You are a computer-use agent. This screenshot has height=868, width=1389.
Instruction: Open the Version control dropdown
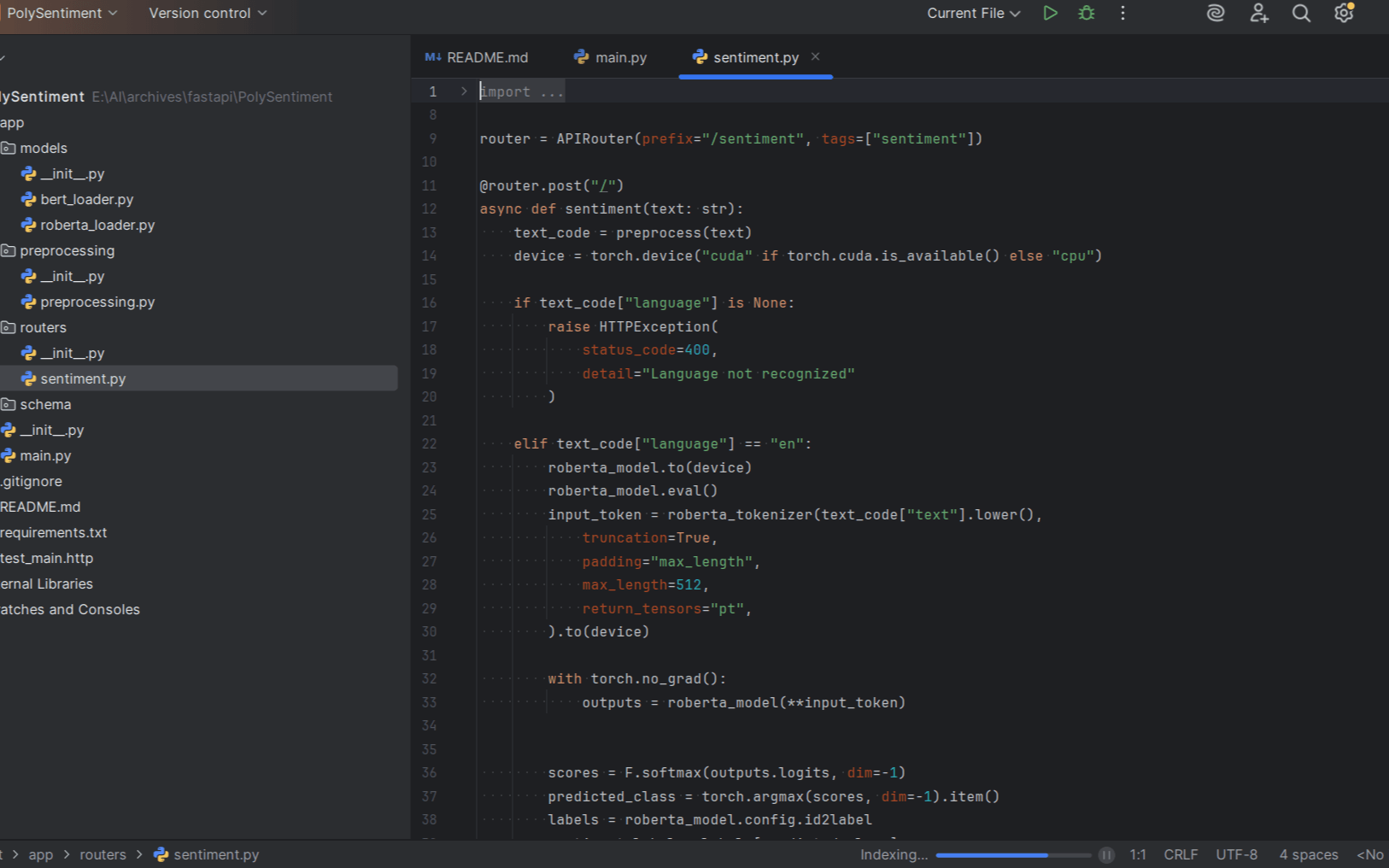[x=208, y=13]
